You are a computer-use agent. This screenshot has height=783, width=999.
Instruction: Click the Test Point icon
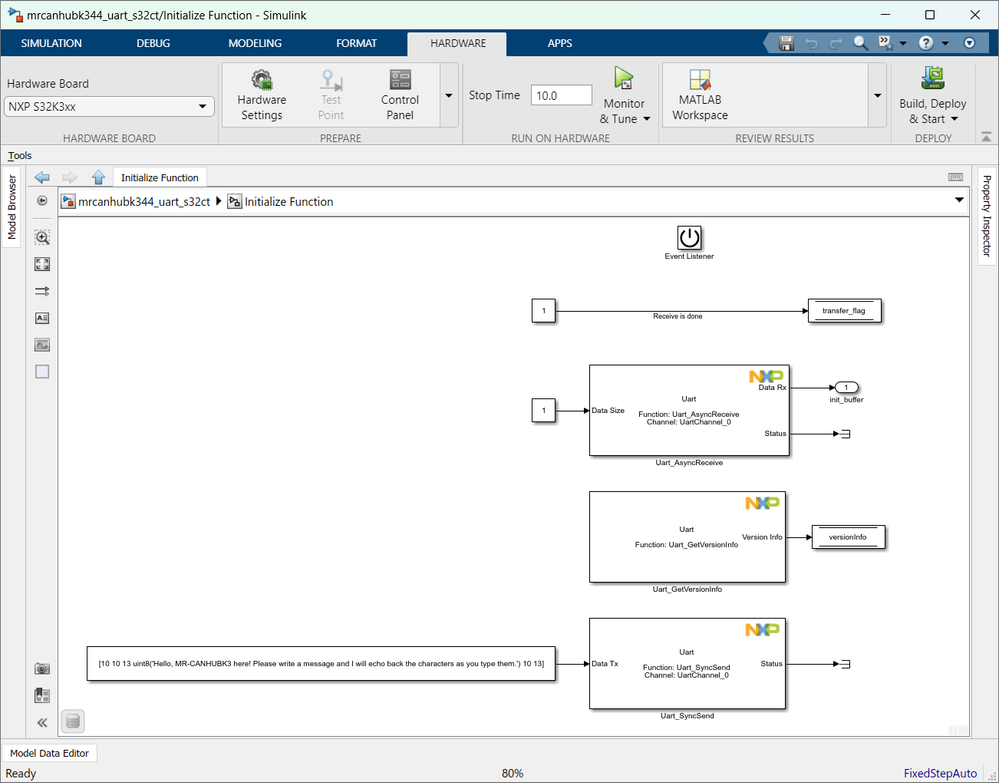coord(331,80)
